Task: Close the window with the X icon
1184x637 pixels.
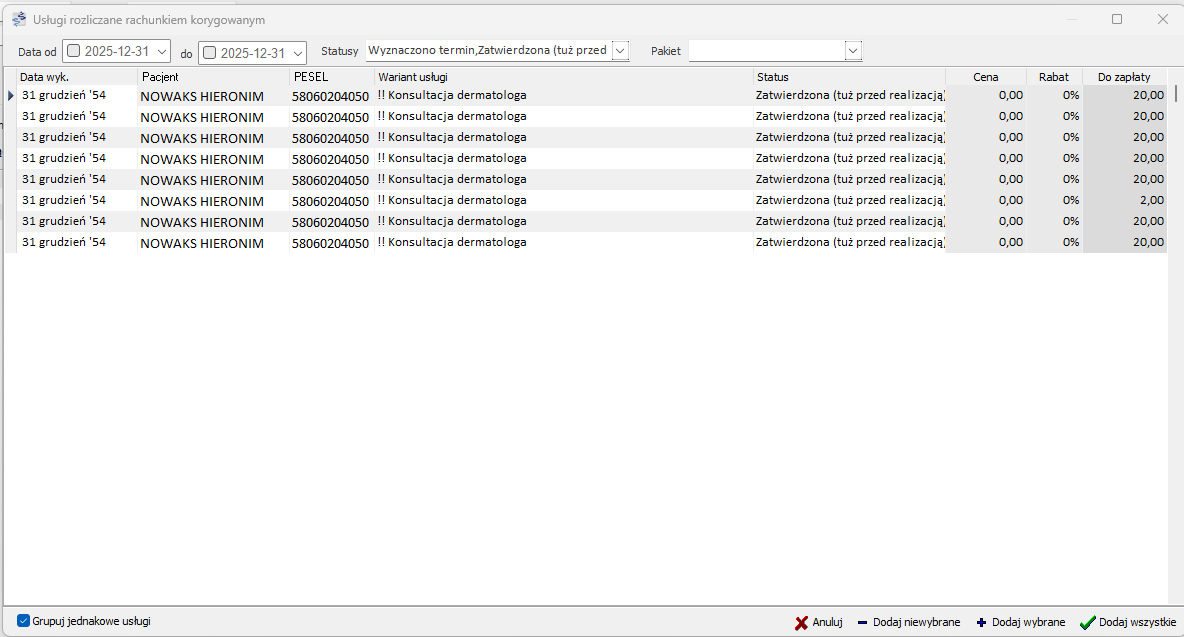Action: [1163, 19]
